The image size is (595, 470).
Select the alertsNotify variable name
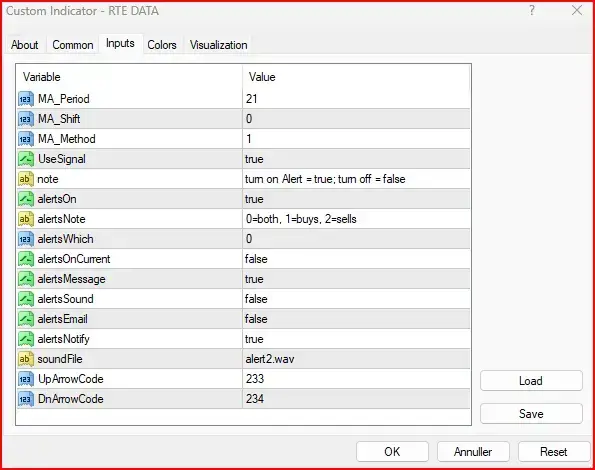63,339
